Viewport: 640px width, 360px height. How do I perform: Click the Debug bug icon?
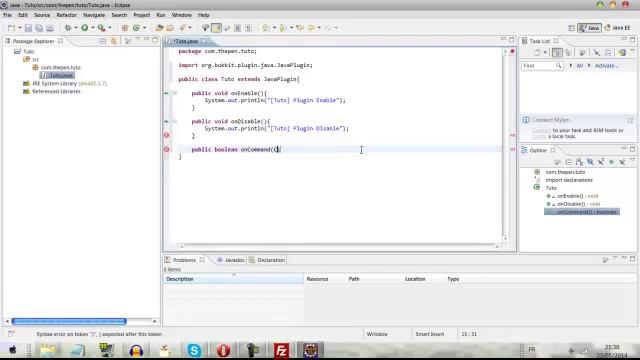pos(68,28)
